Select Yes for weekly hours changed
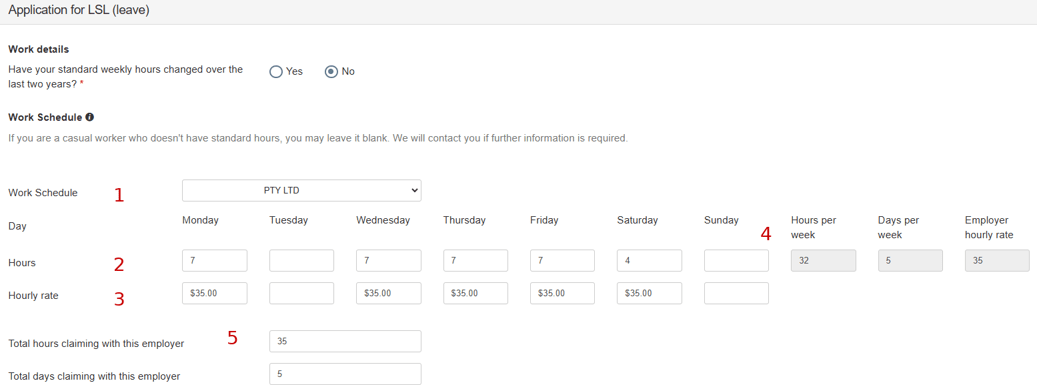The height and width of the screenshot is (385, 1037). point(276,71)
